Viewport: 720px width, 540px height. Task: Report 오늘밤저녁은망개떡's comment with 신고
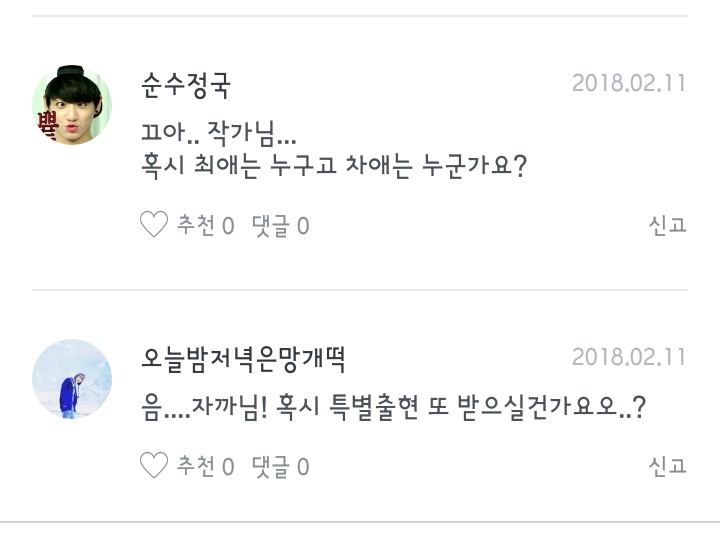pos(667,466)
